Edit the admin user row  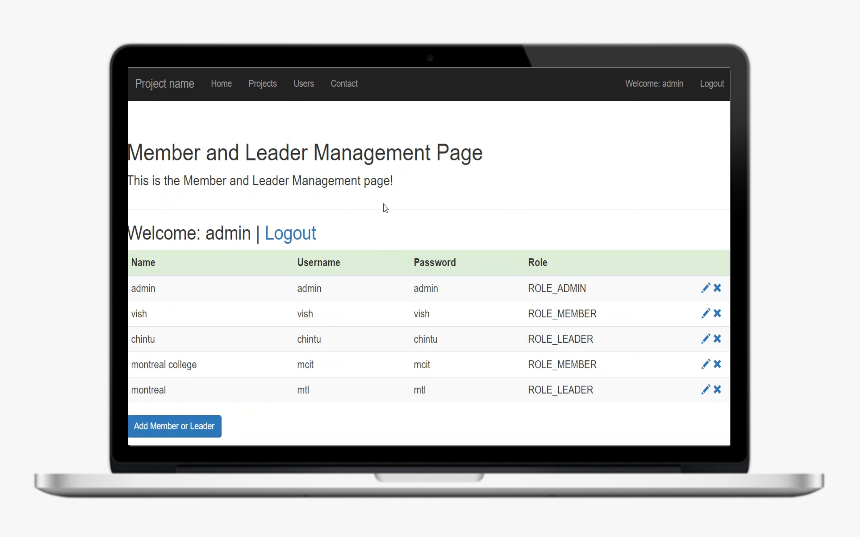point(705,288)
